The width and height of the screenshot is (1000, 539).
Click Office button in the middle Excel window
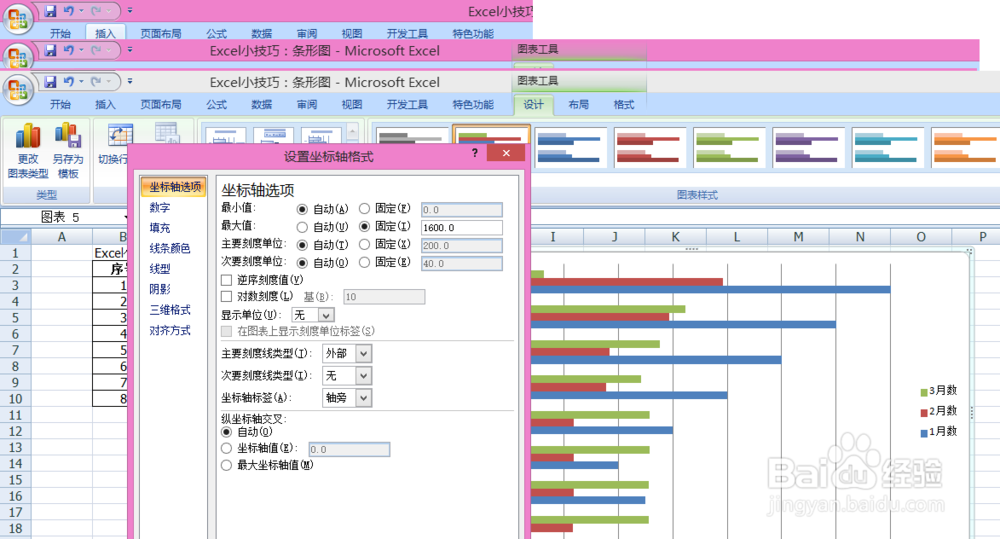pos(18,56)
